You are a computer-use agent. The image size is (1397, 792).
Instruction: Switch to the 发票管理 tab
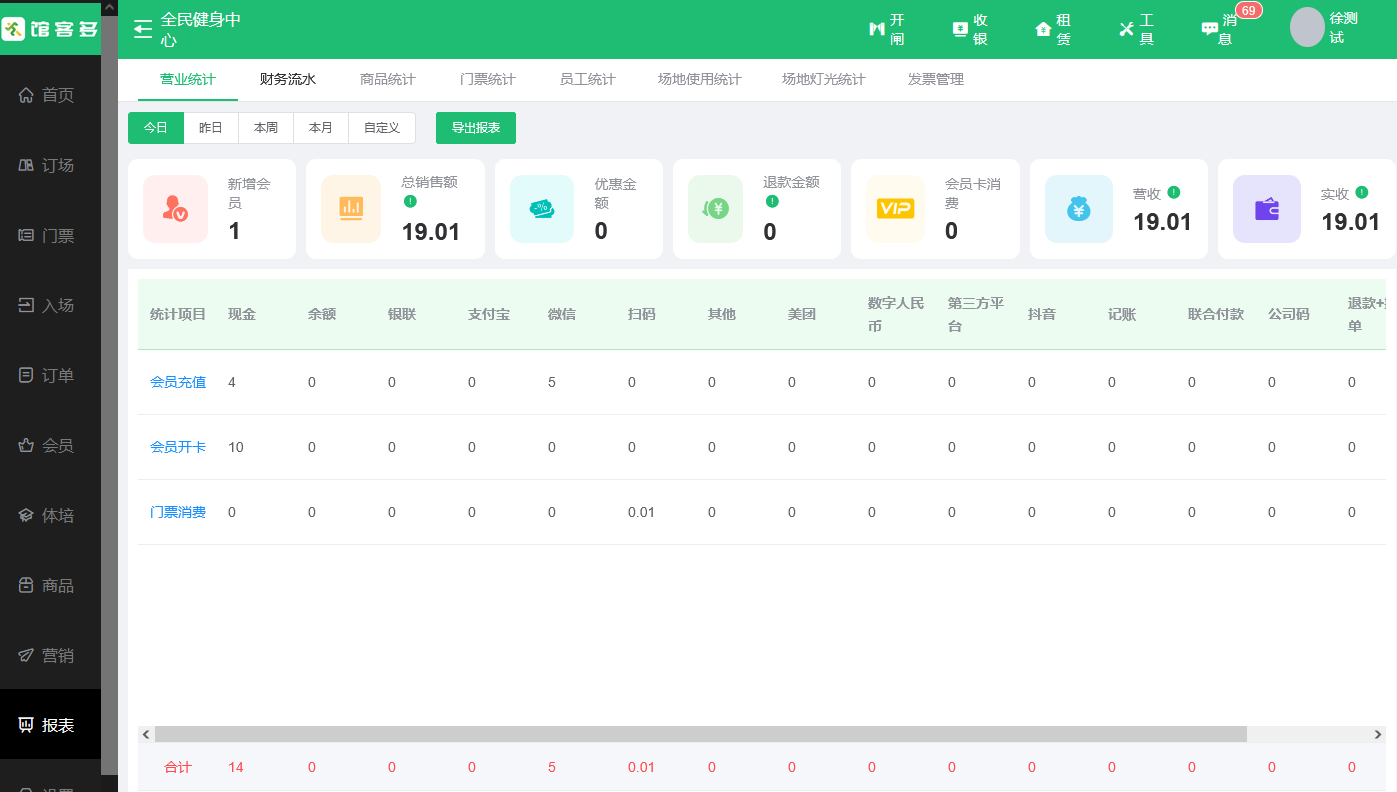click(x=936, y=79)
